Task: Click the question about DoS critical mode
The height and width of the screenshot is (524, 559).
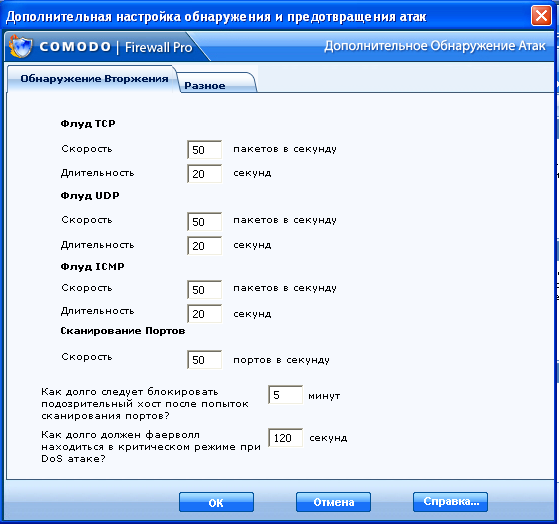Action: point(151,447)
